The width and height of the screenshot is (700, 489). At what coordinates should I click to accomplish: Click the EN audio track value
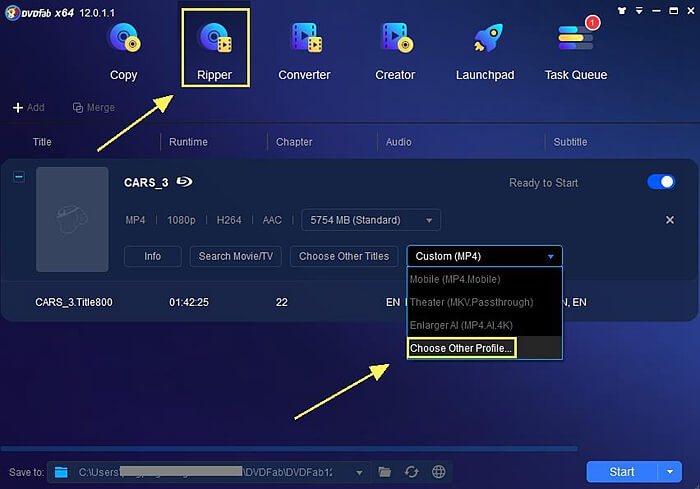point(393,302)
